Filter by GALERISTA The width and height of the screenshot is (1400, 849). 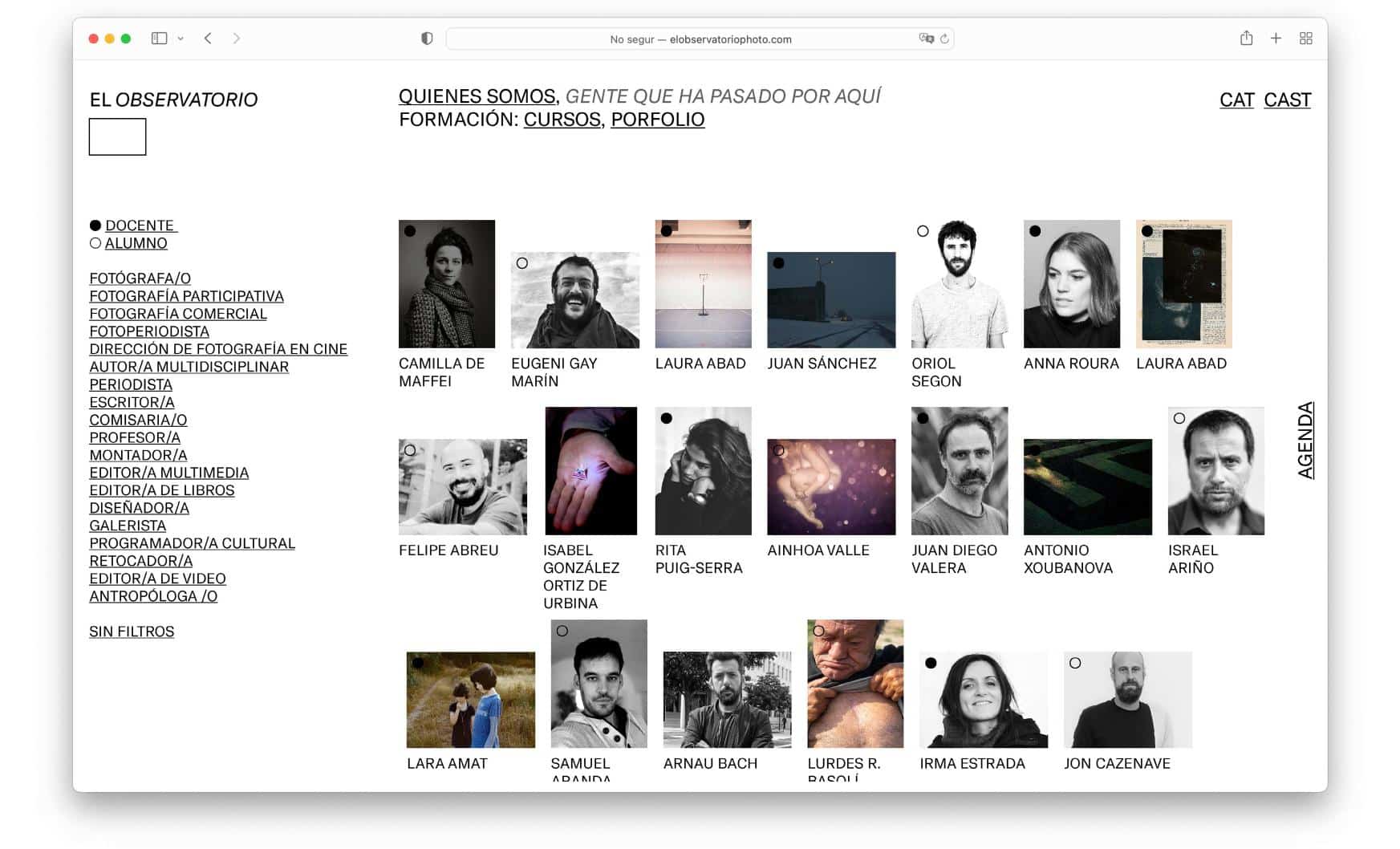pyautogui.click(x=128, y=526)
